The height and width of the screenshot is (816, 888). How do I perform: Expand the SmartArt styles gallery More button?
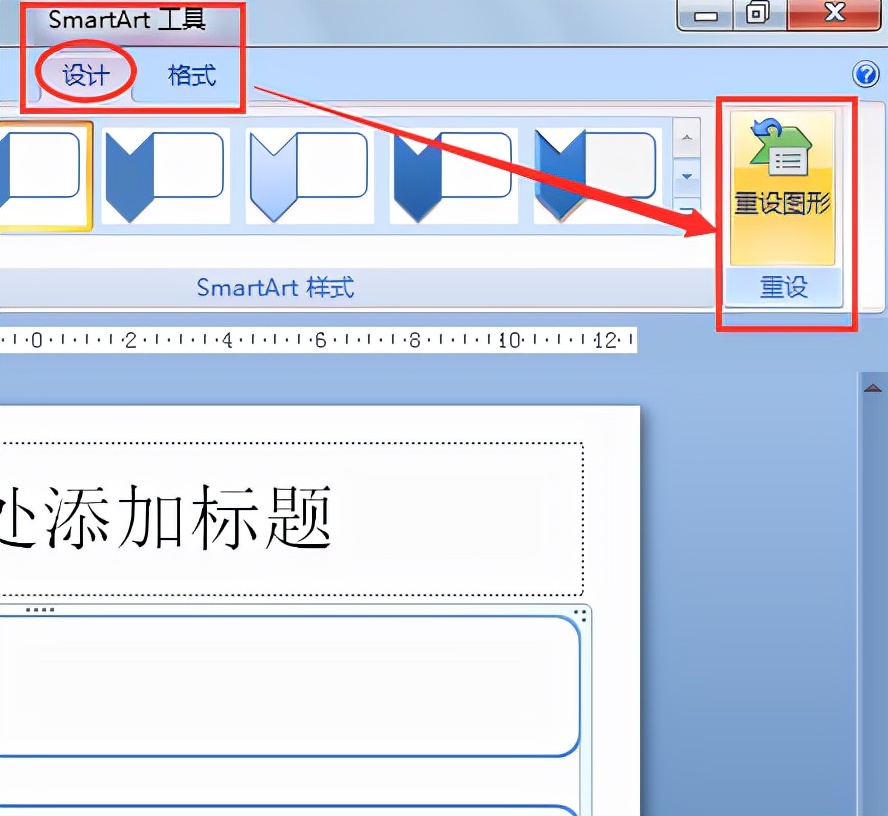coord(687,211)
